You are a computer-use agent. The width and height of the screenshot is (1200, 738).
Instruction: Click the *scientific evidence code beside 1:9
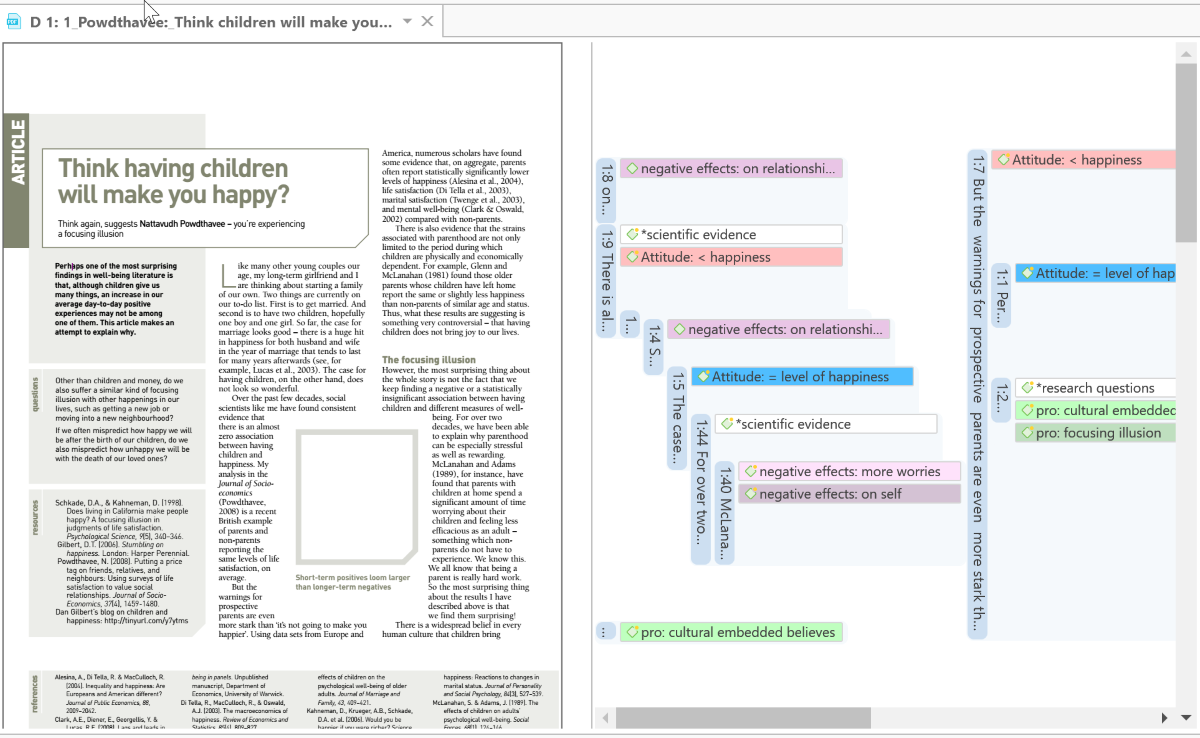point(731,234)
